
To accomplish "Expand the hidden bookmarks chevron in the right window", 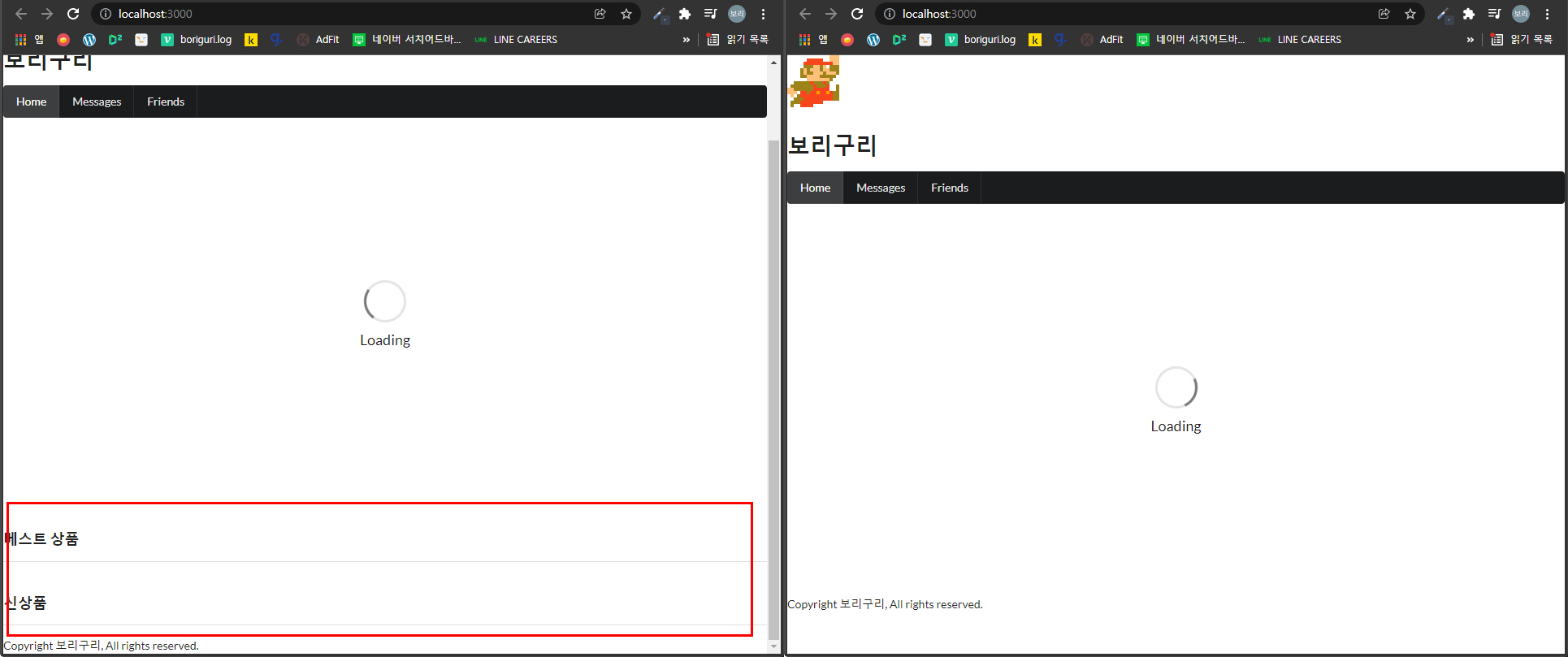I will coord(1471,39).
